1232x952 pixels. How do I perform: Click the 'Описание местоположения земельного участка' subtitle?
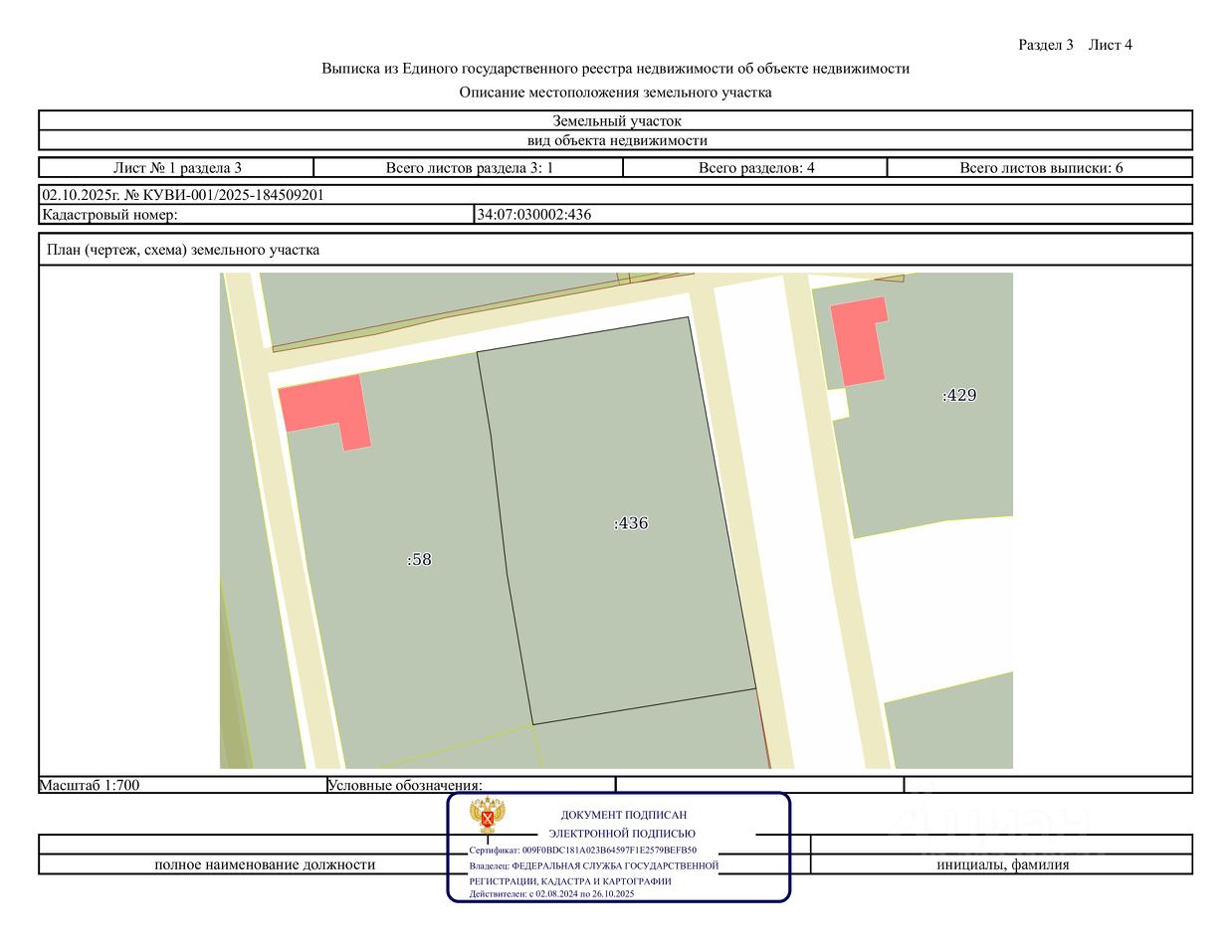click(x=615, y=93)
